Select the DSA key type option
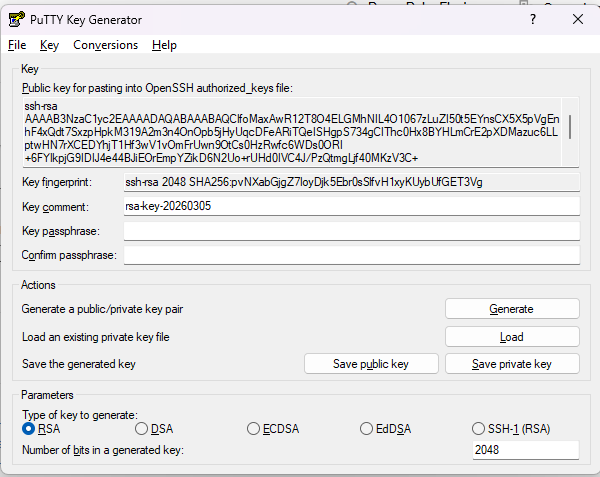 [141, 429]
